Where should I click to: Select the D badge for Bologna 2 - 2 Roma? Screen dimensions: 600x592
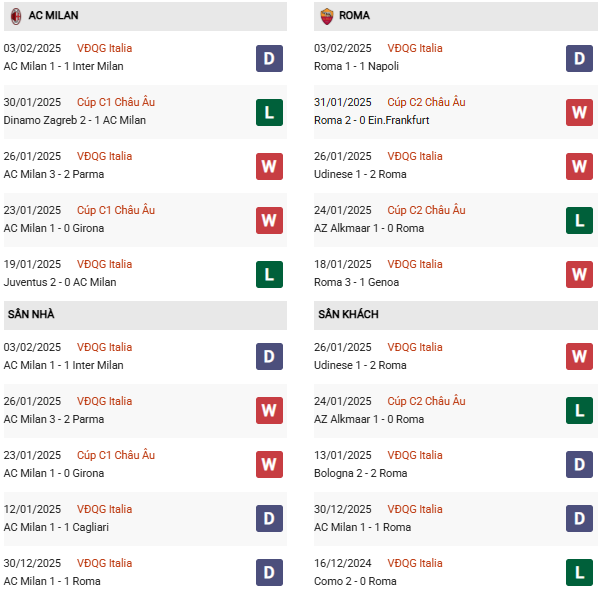tap(579, 465)
